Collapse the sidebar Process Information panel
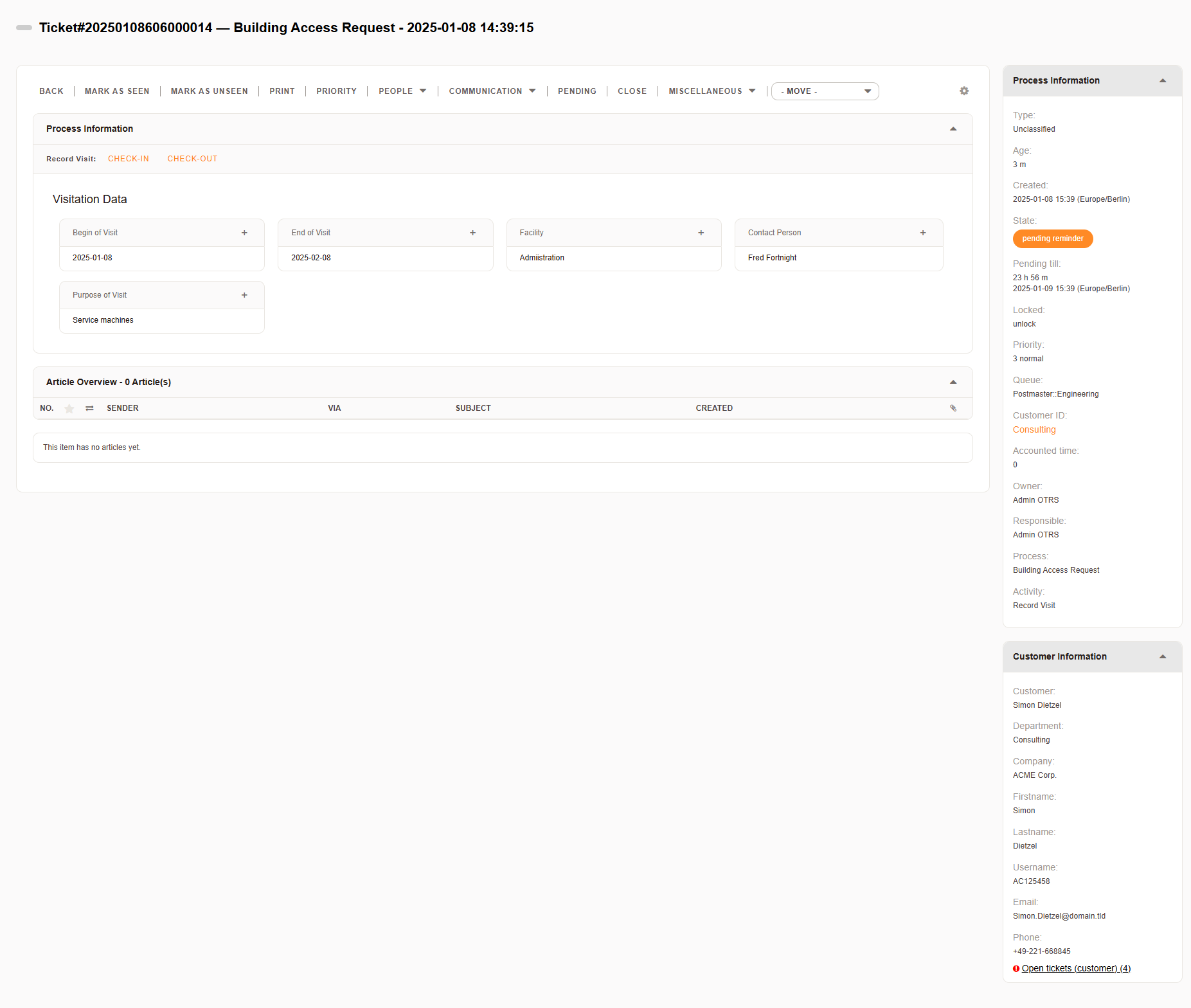Image resolution: width=1191 pixels, height=1008 pixels. 1162,81
